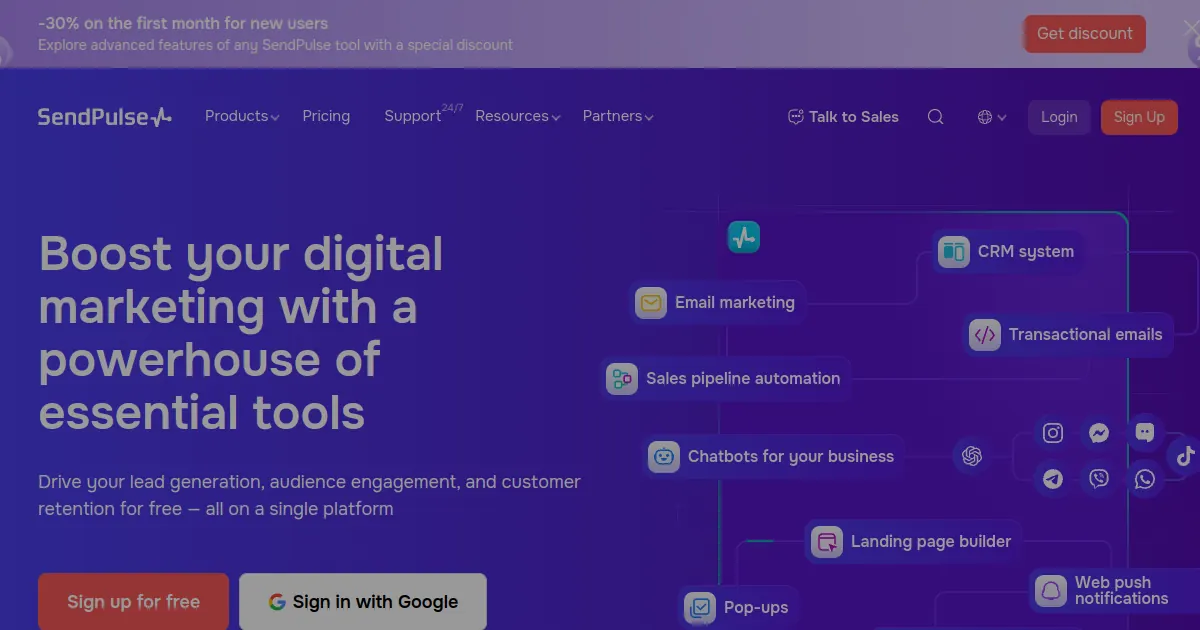
Task: Click the Messenger icon
Action: pos(1099,433)
